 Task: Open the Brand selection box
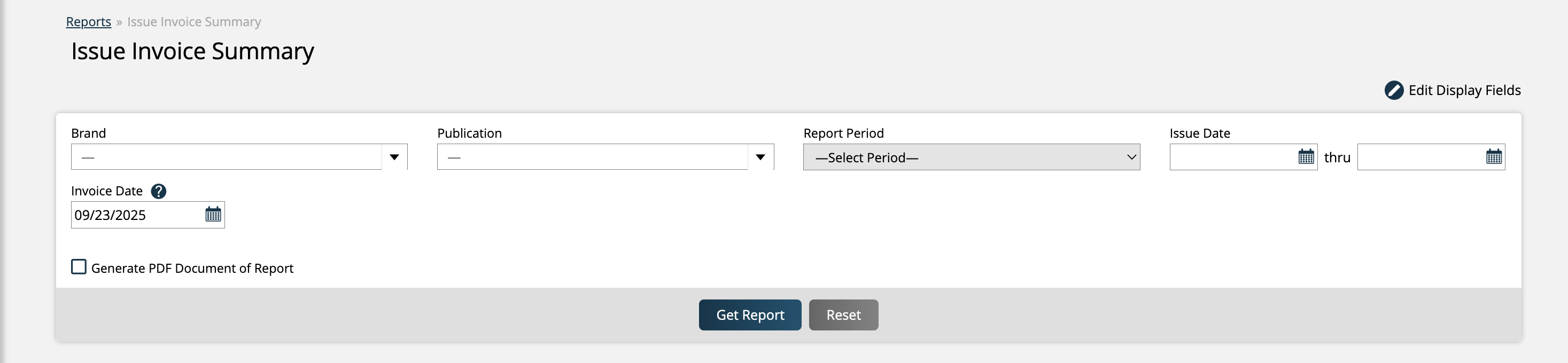point(225,157)
